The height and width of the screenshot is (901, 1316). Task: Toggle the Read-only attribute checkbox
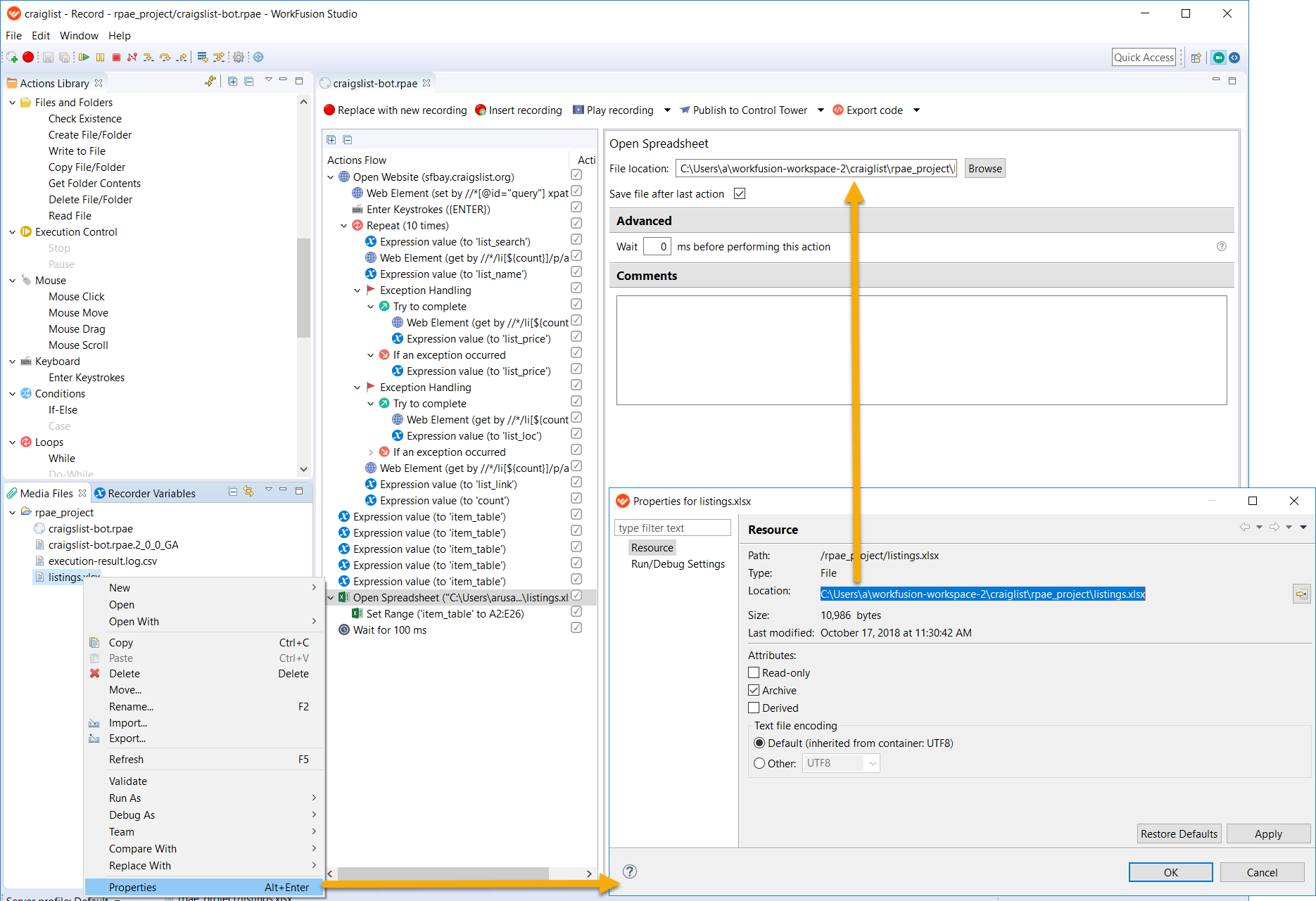pyautogui.click(x=754, y=672)
